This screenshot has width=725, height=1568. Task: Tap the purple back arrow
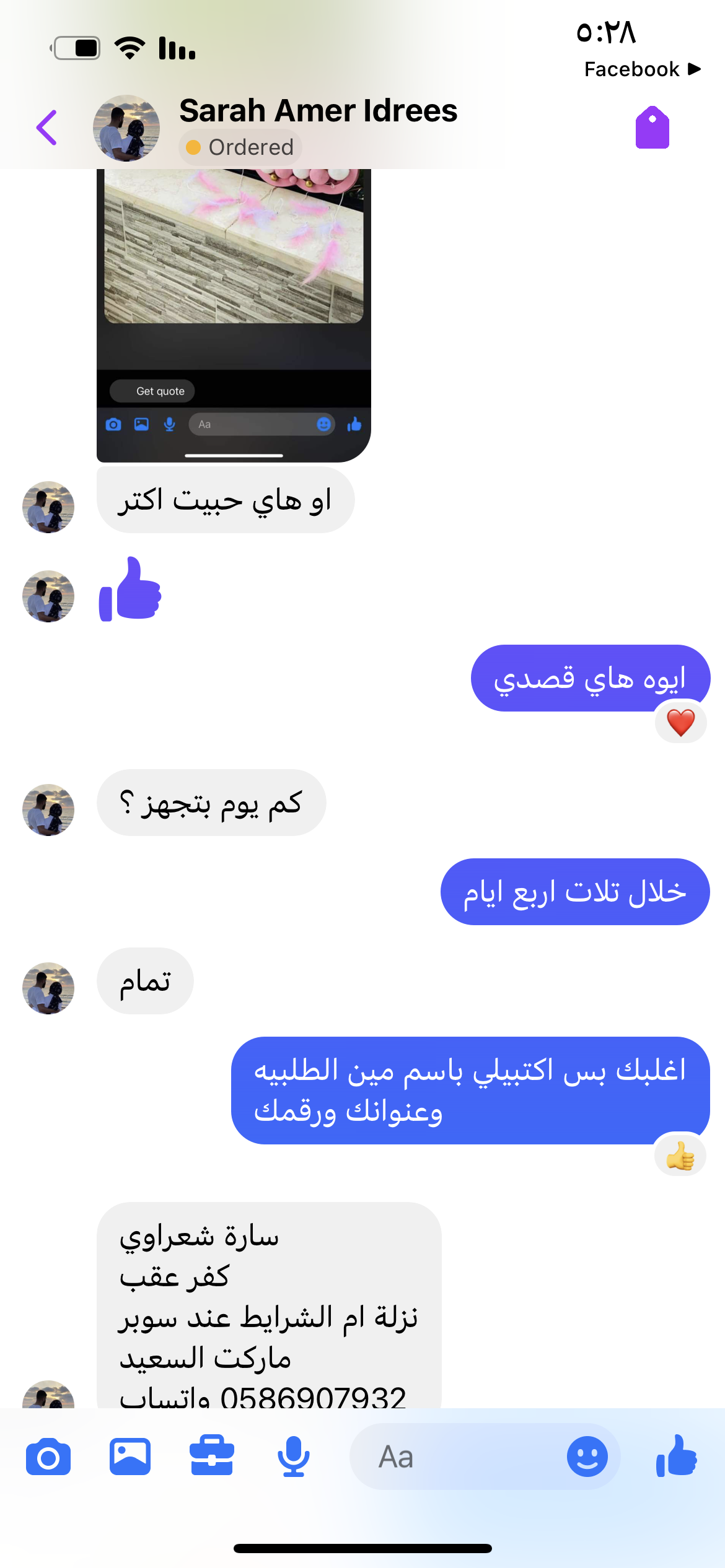click(46, 128)
